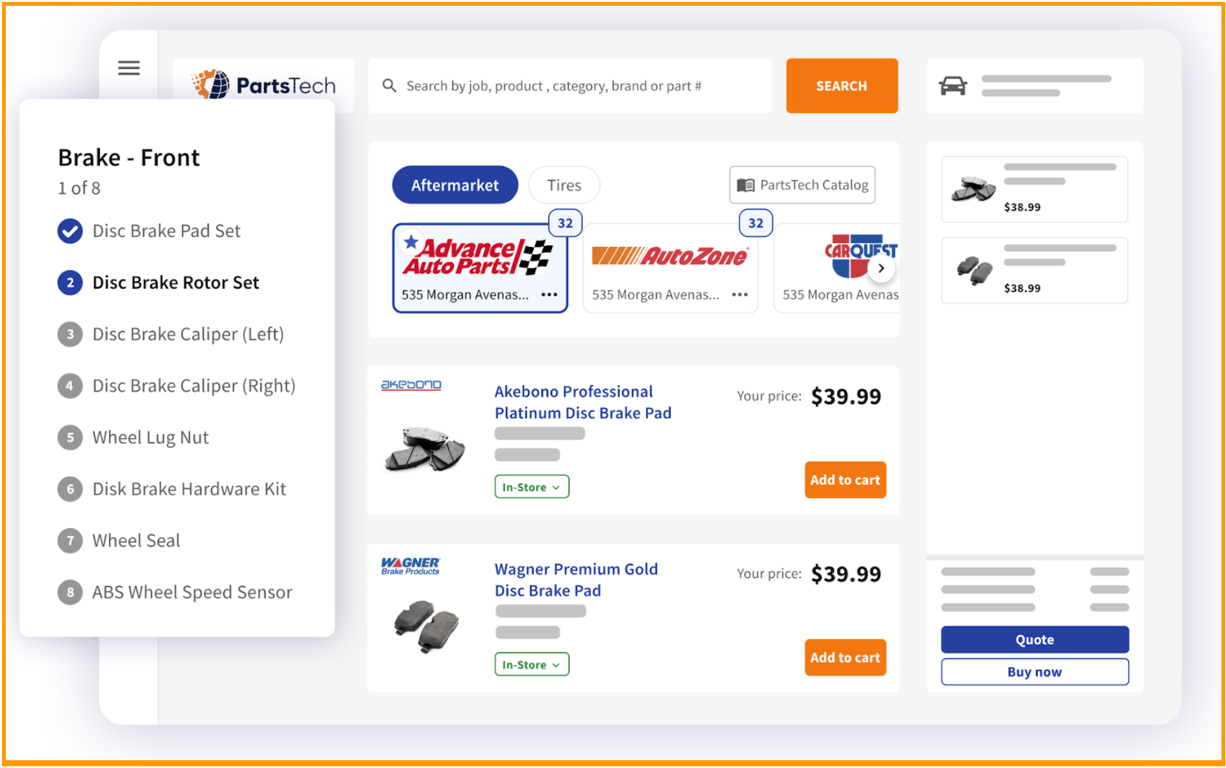Add Akebono brake pad to cart
Image resolution: width=1226 pixels, height=768 pixels.
tap(845, 480)
